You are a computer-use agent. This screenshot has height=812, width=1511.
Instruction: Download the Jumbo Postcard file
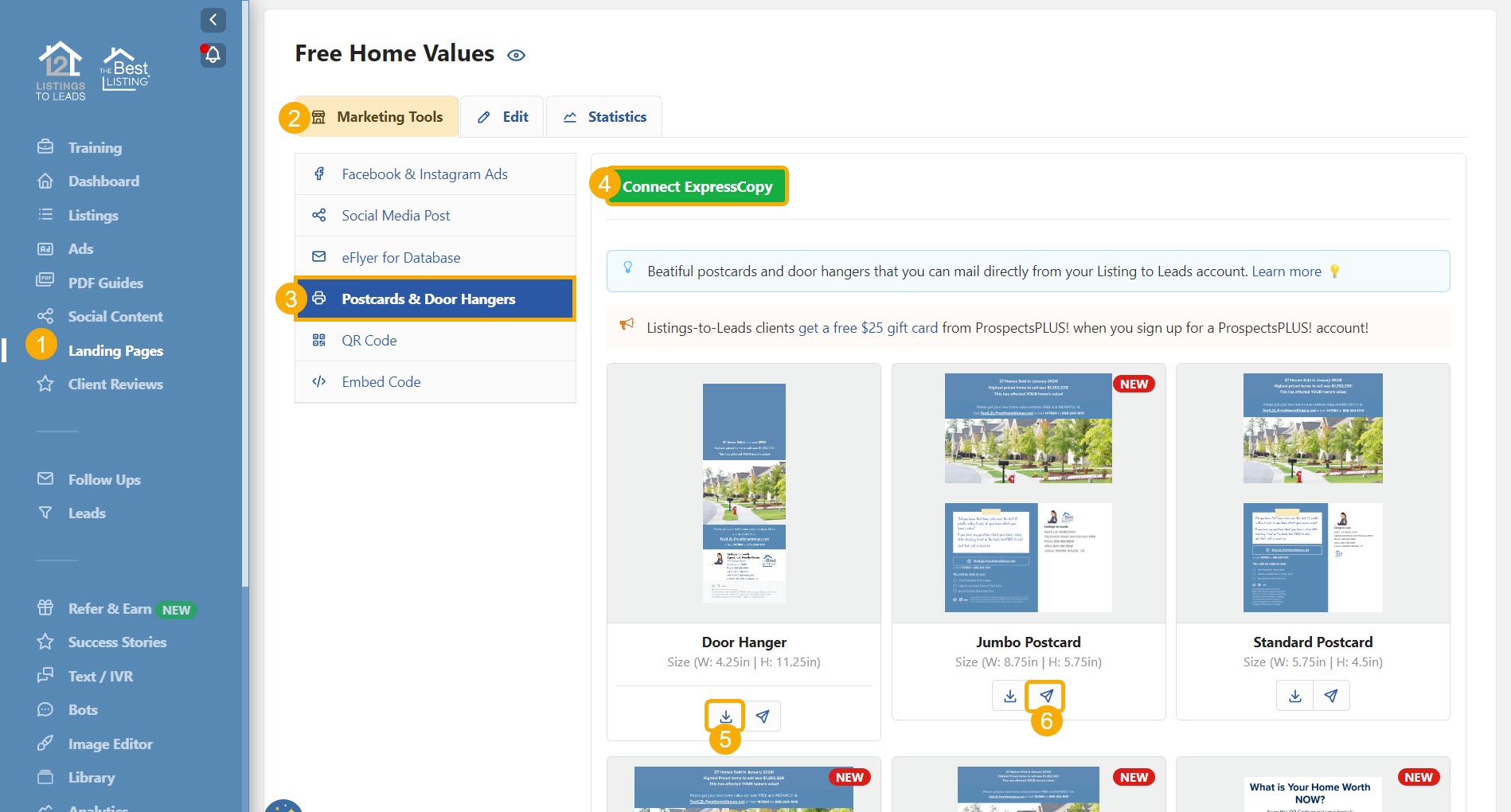[1010, 696]
